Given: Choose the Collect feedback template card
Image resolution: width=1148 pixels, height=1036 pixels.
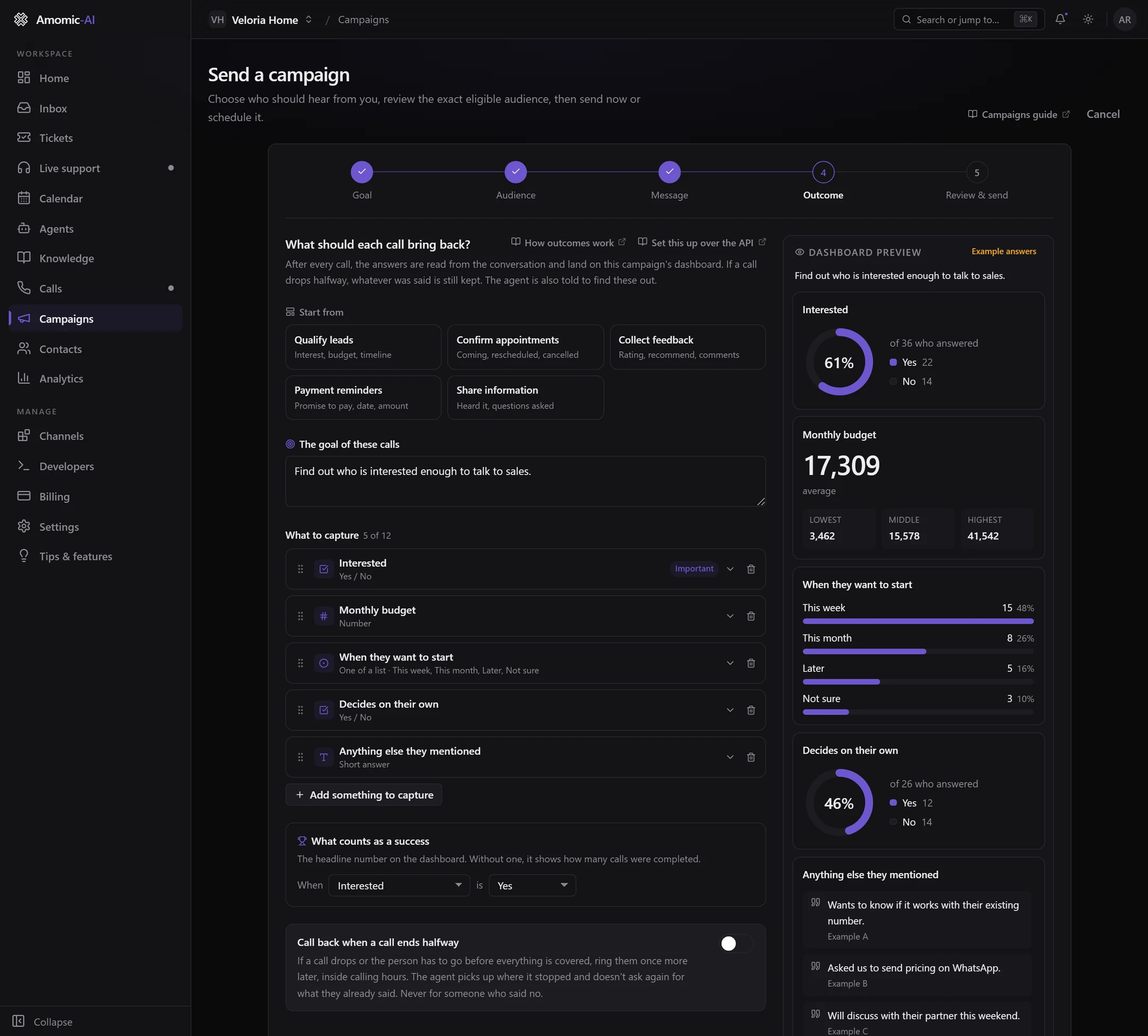Looking at the screenshot, I should coord(687,346).
